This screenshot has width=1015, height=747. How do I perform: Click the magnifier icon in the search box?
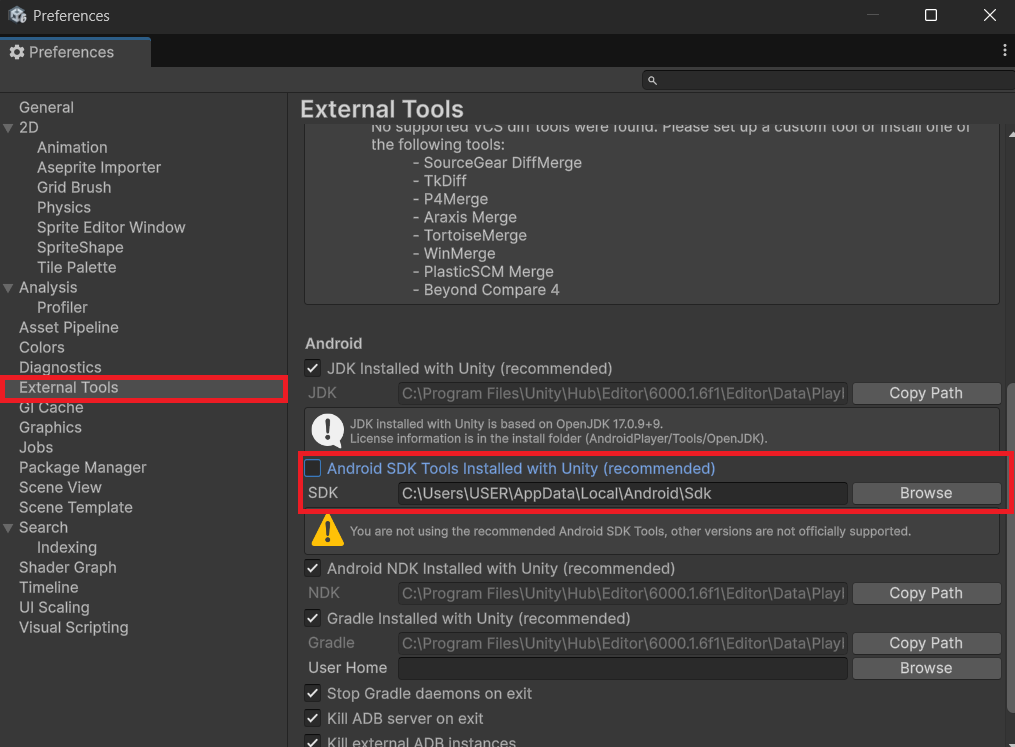coord(652,80)
